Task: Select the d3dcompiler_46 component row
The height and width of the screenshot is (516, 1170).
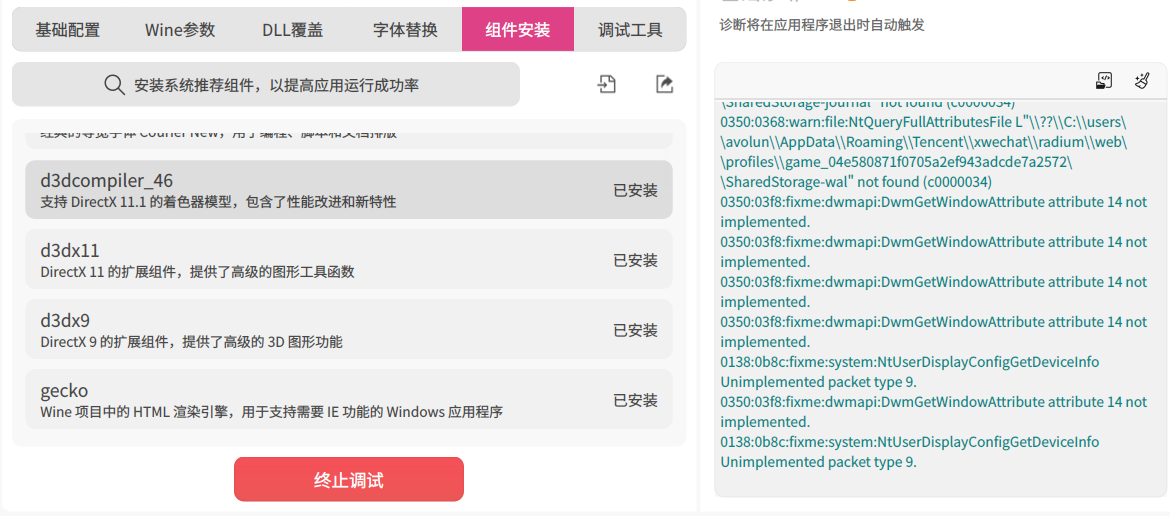Action: click(349, 190)
